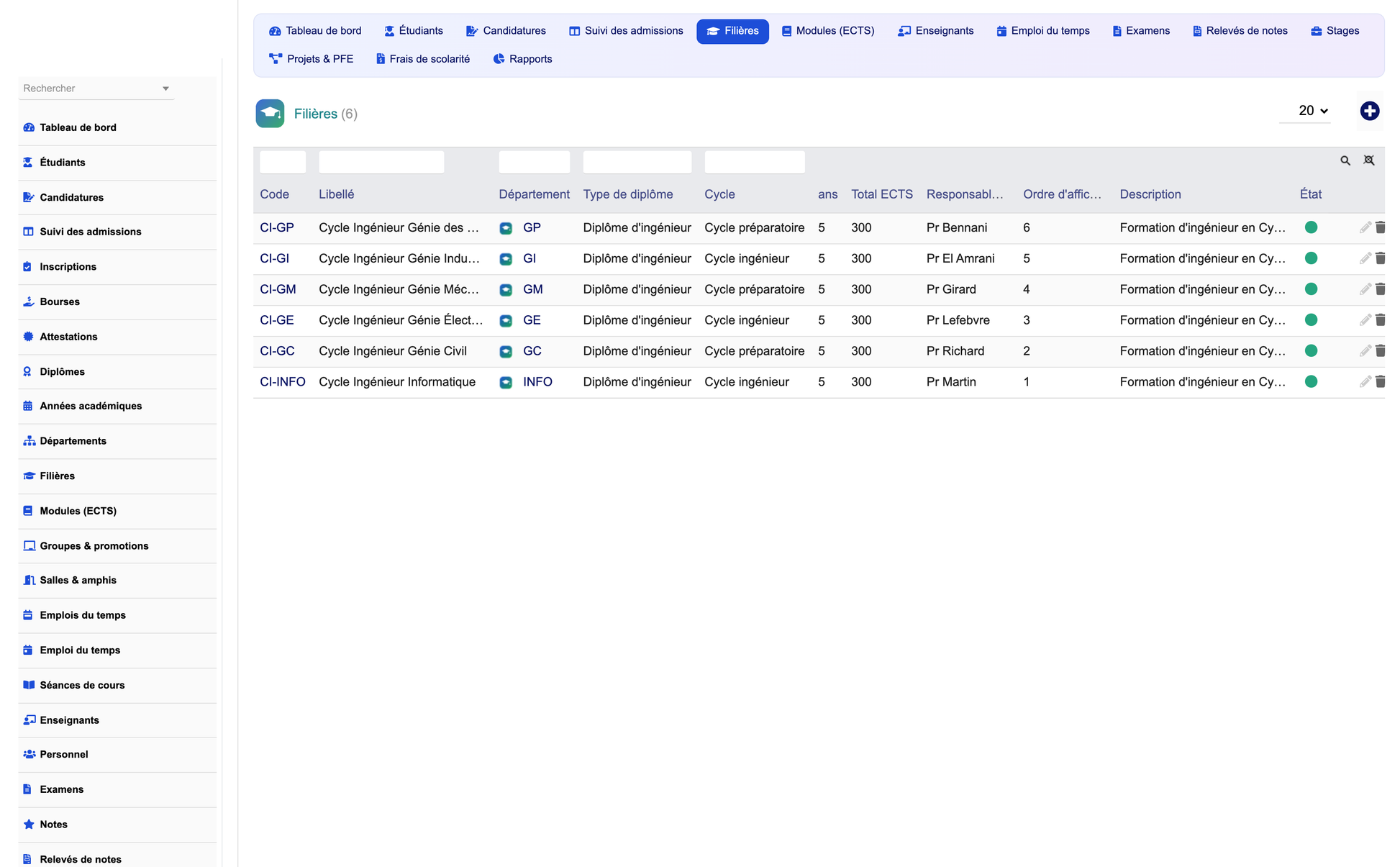Open the Emploi du temps tab

1043,31
